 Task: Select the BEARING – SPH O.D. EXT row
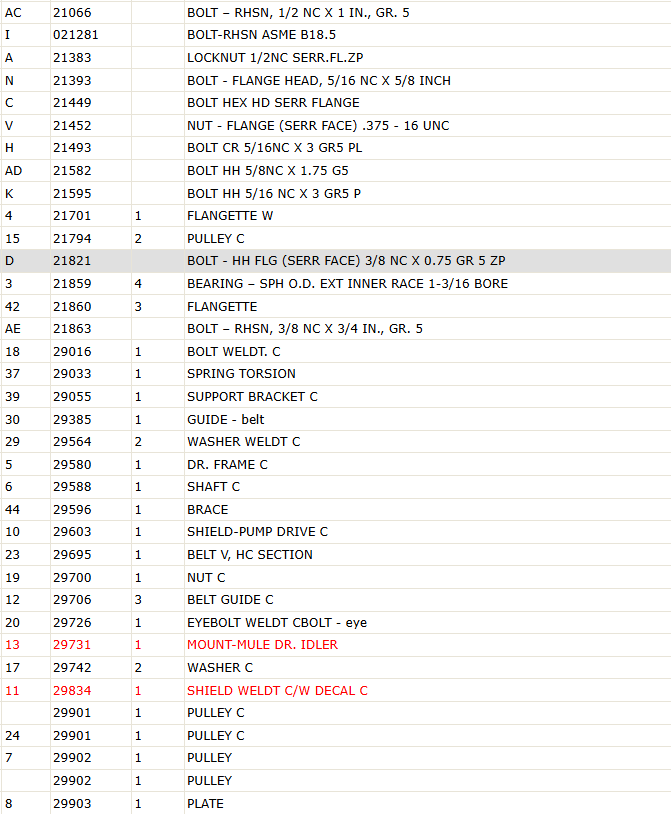(x=335, y=283)
